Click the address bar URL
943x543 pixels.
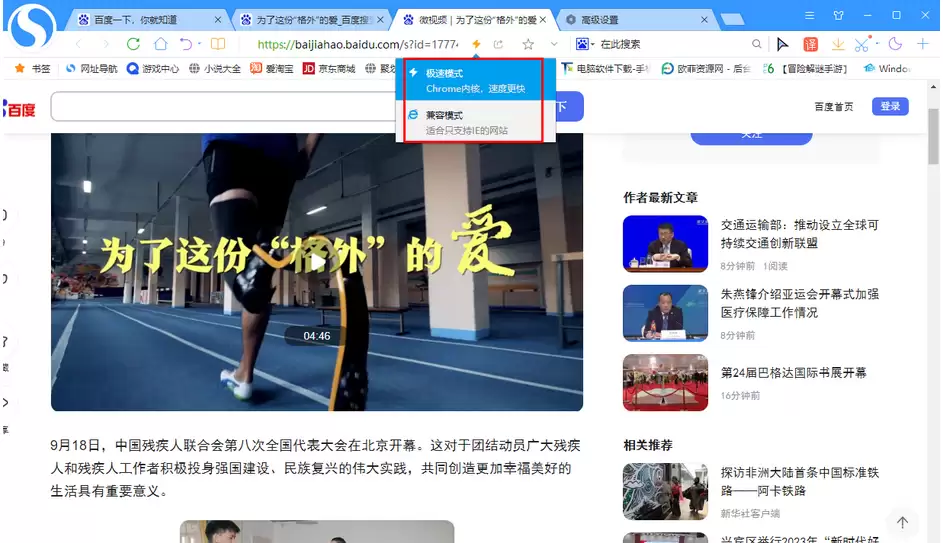(x=358, y=44)
